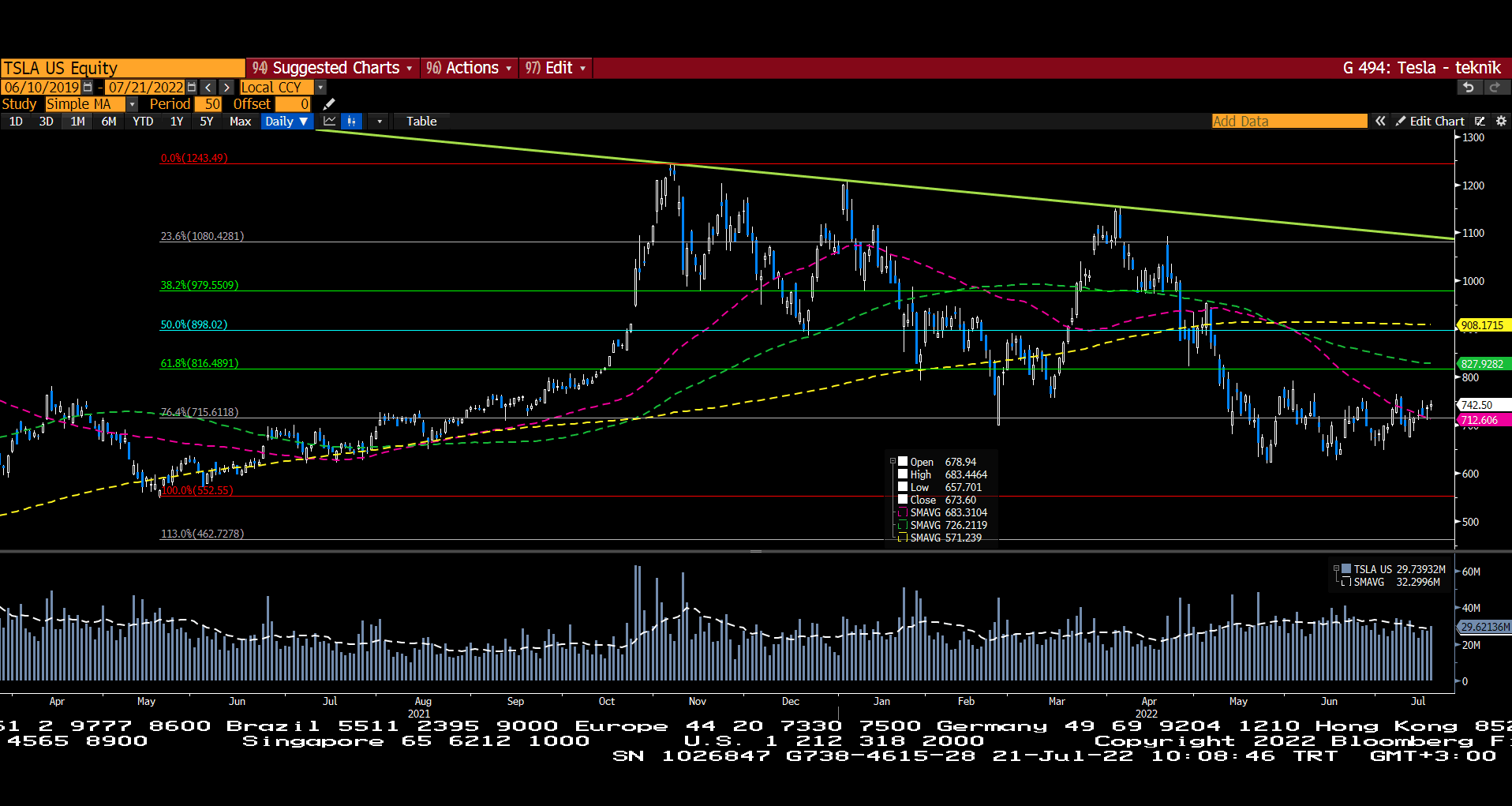Collapse panel with double-chevron icon

pyautogui.click(x=1380, y=121)
